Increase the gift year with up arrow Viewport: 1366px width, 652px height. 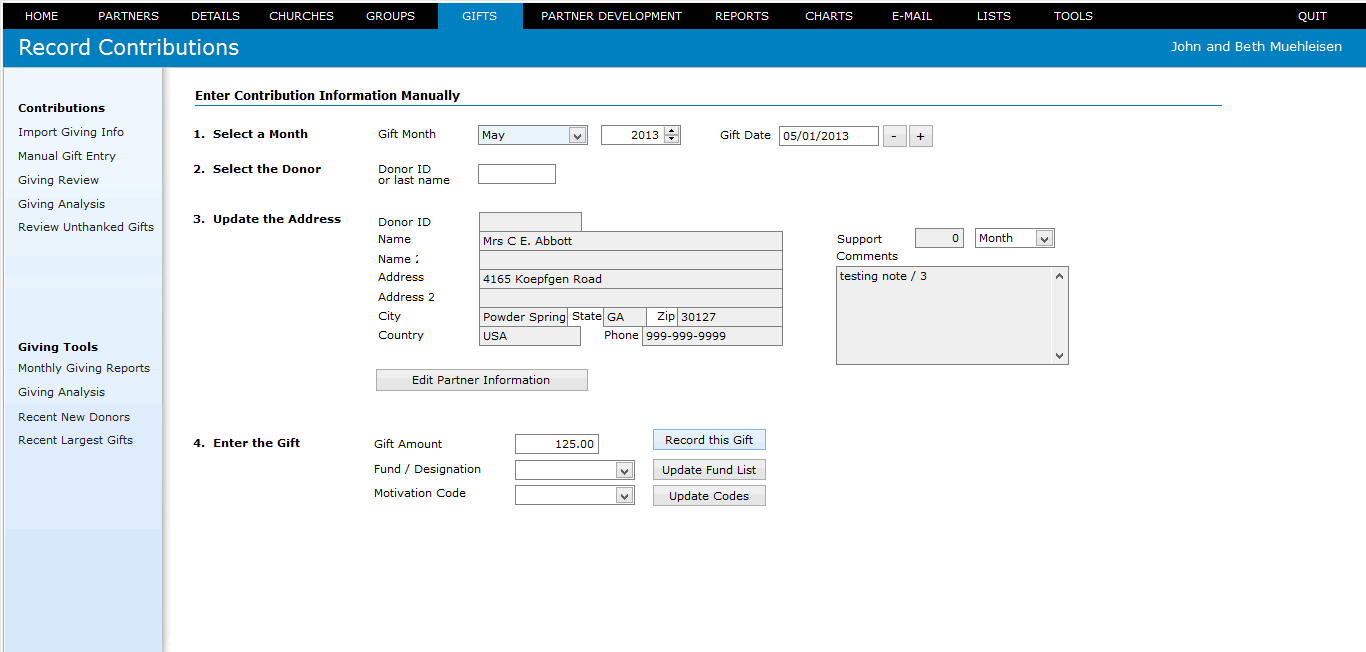click(x=672, y=131)
